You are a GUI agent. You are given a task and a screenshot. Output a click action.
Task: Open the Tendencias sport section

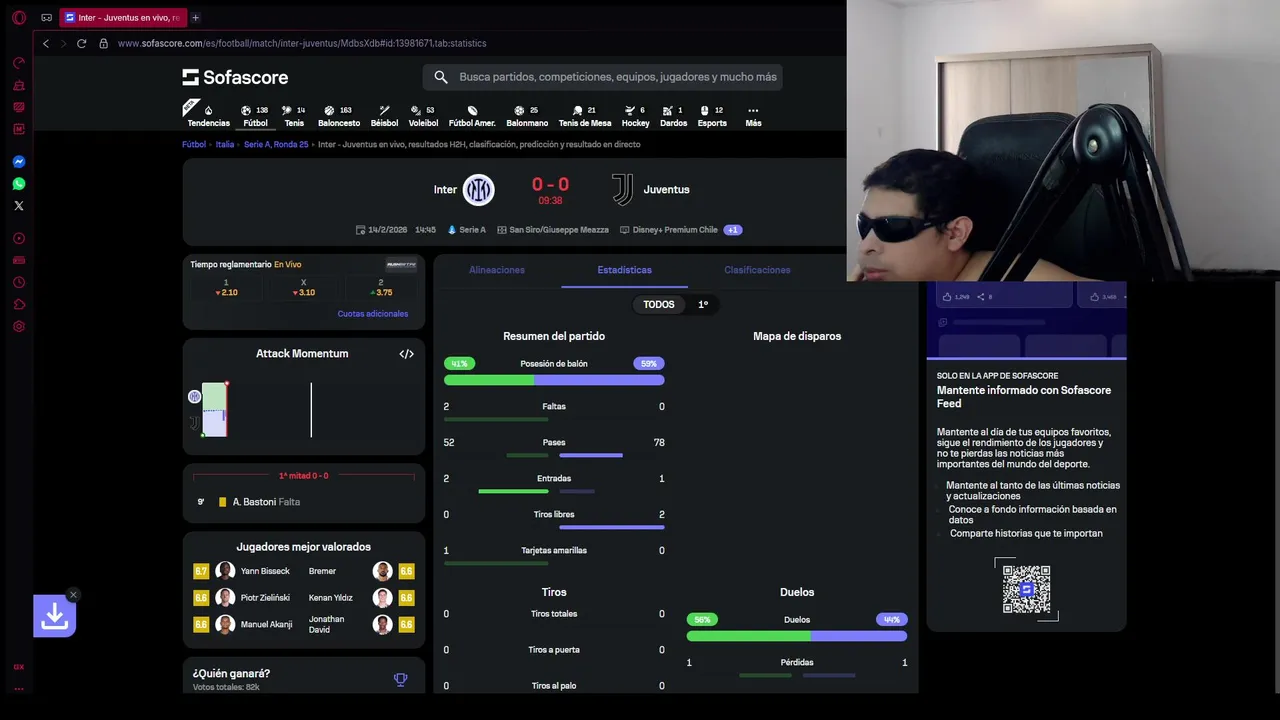pos(208,116)
